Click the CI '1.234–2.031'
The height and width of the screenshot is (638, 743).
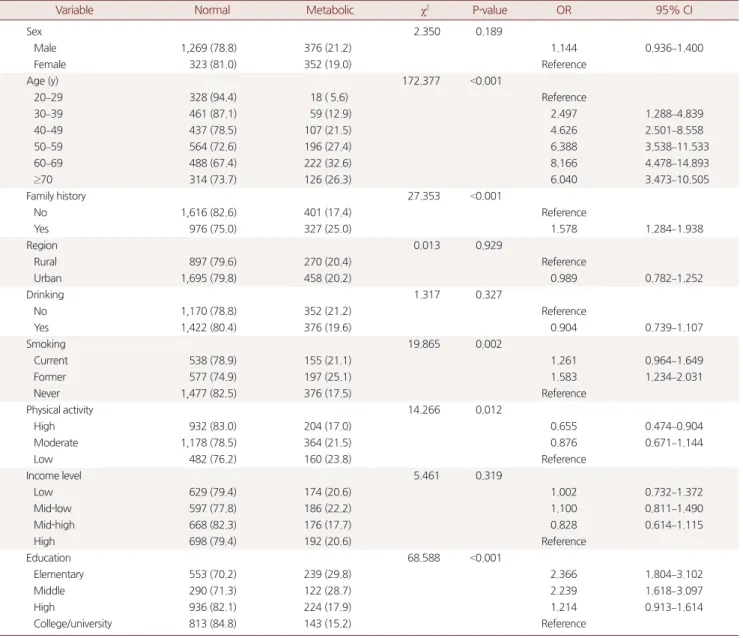tap(674, 377)
